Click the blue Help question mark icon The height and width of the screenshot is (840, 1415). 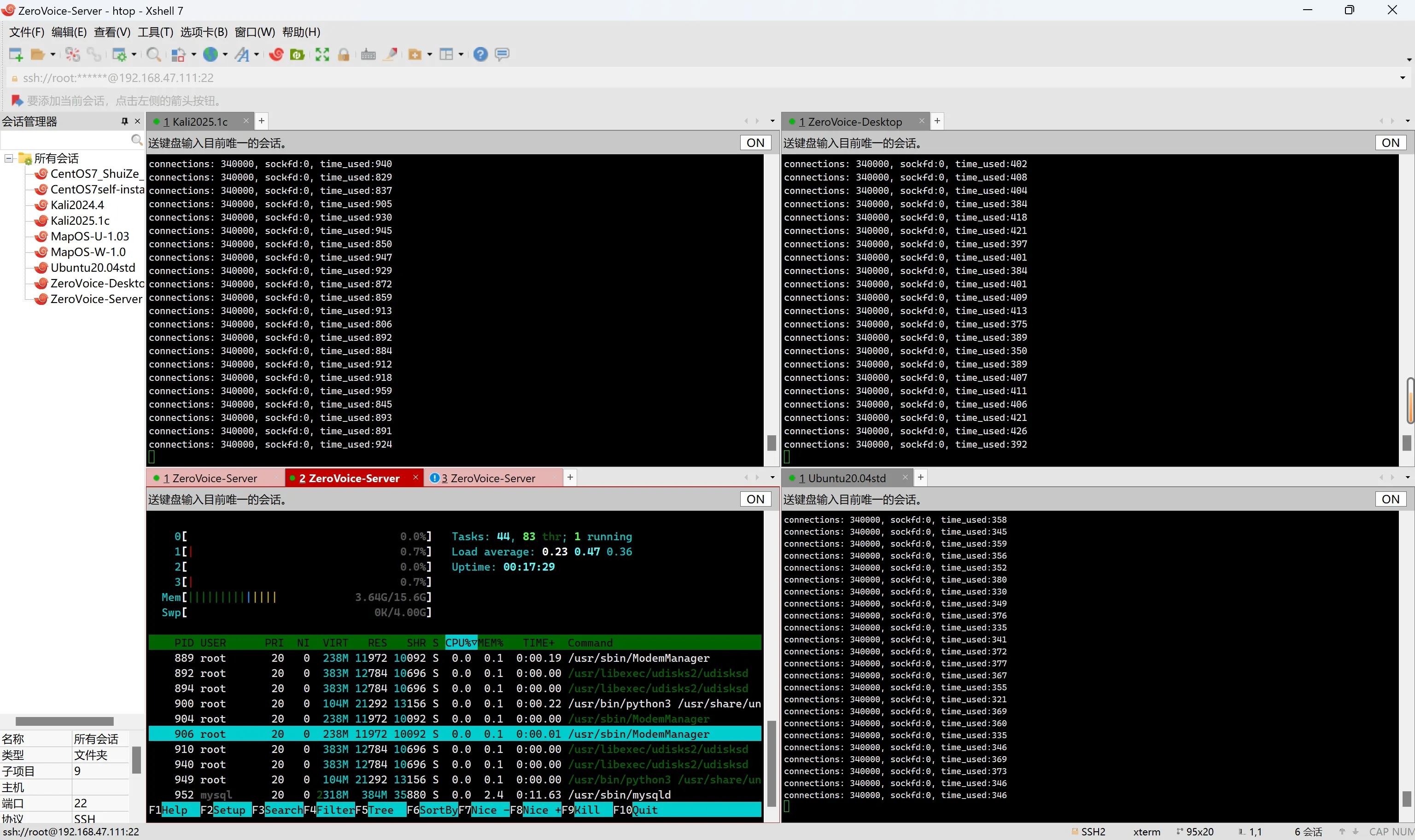(x=480, y=54)
